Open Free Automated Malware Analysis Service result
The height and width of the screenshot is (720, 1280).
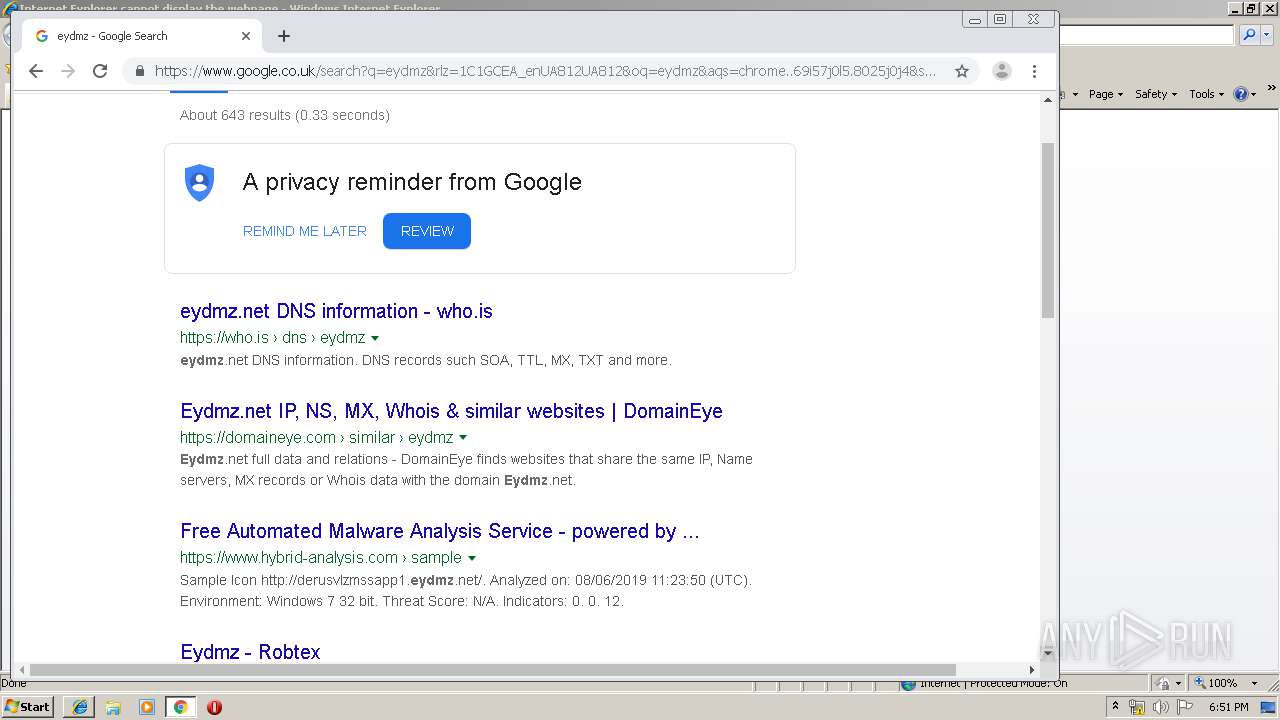pos(440,531)
